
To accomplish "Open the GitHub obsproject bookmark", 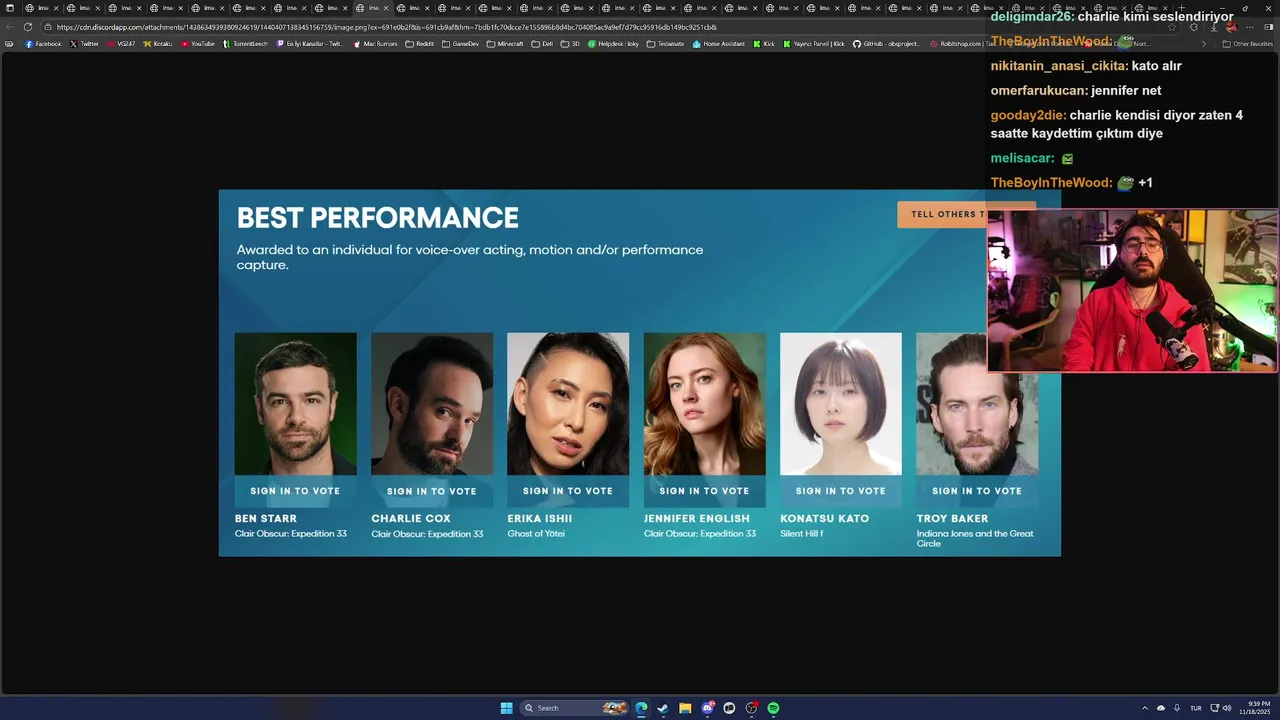I will click(886, 44).
